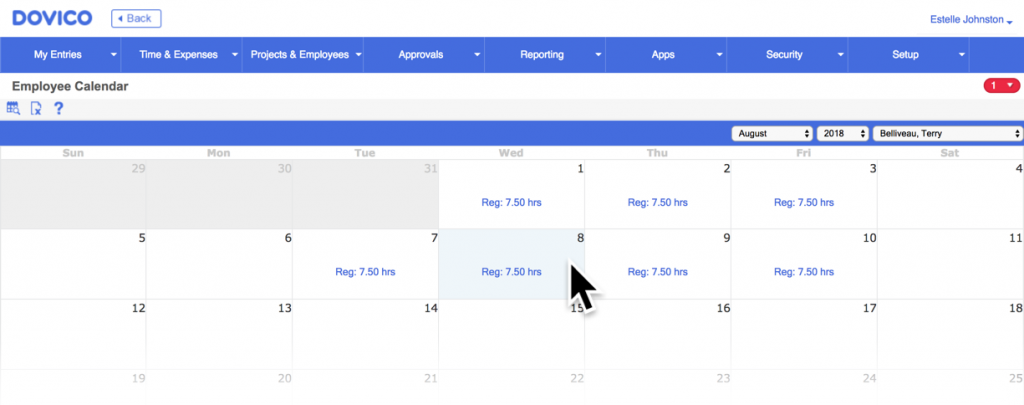
Task: Select the August 11 calendar cell
Action: click(x=950, y=264)
